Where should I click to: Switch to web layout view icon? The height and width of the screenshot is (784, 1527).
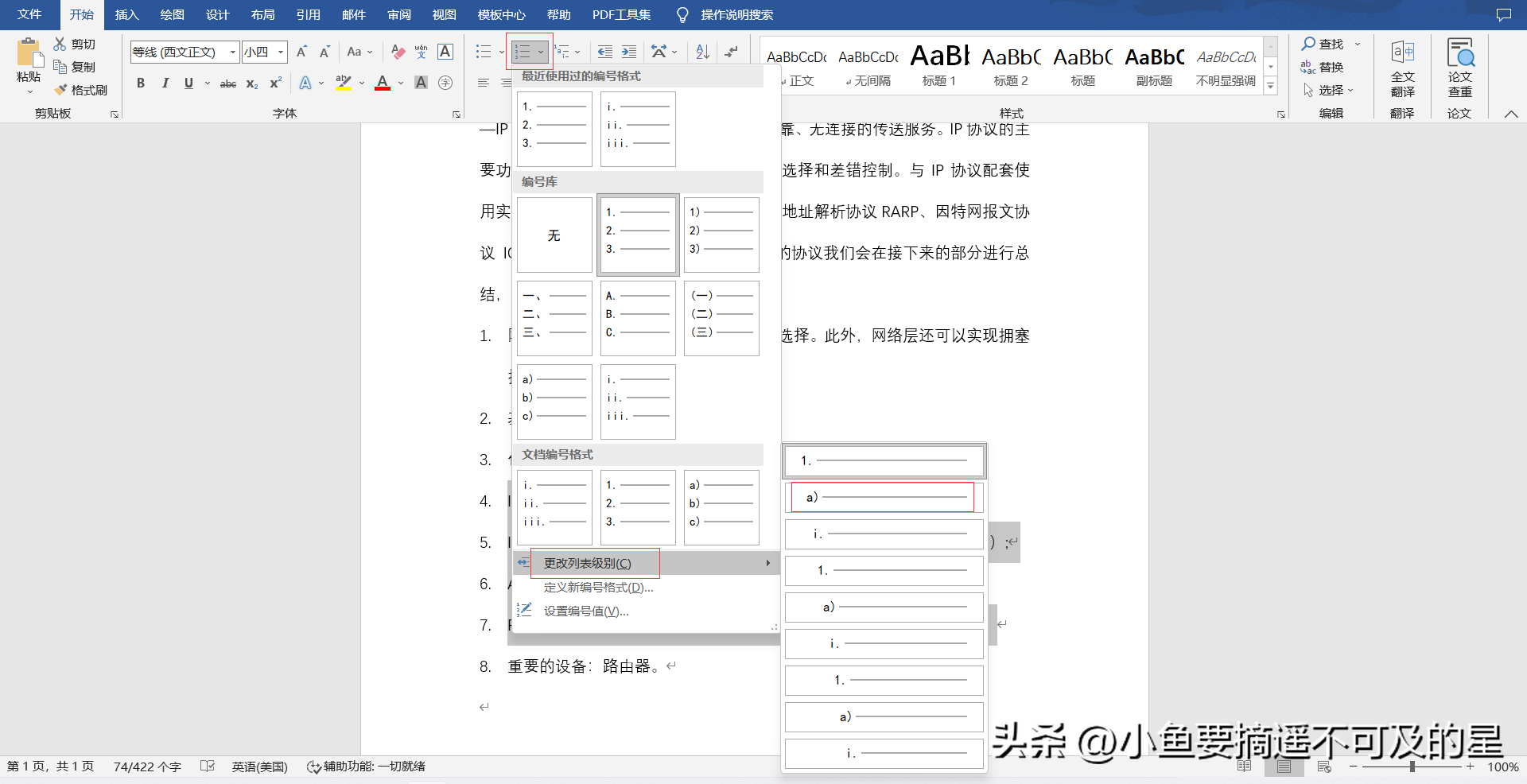tap(1324, 767)
